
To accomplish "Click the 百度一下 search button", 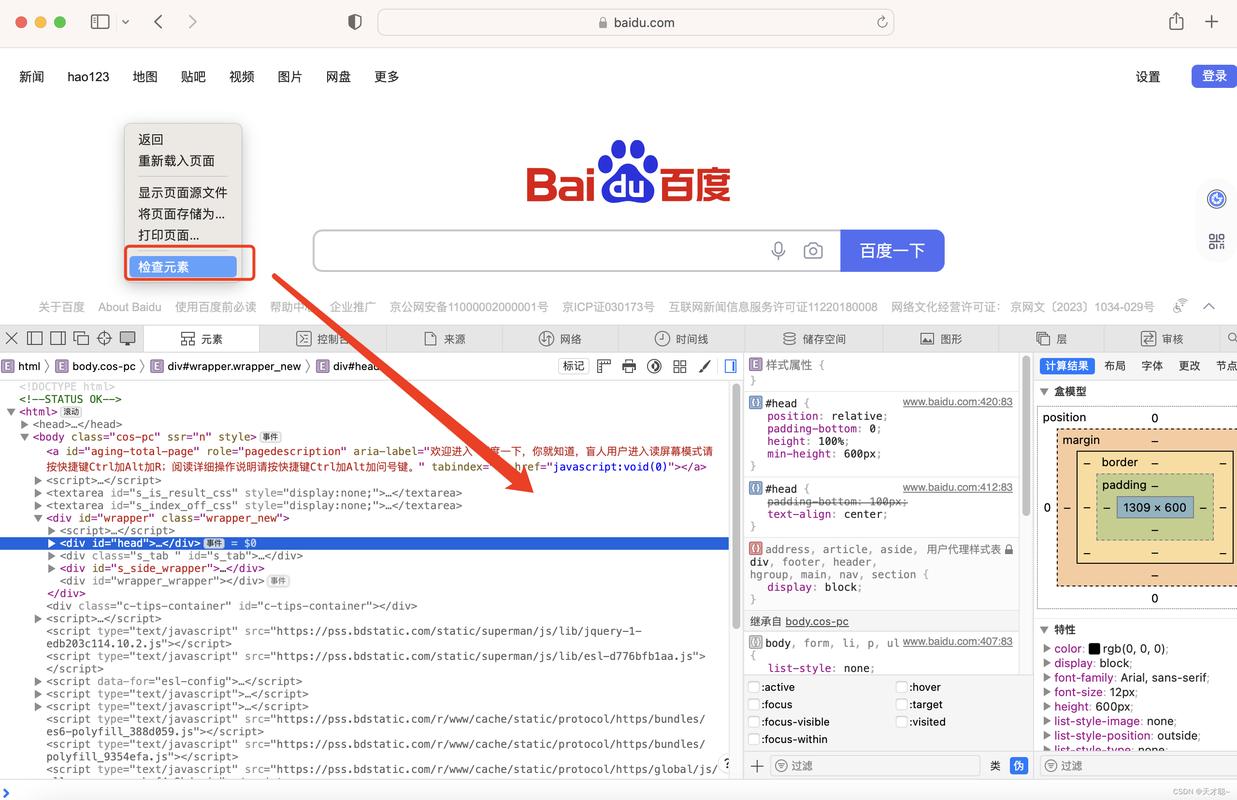I will (x=892, y=250).
